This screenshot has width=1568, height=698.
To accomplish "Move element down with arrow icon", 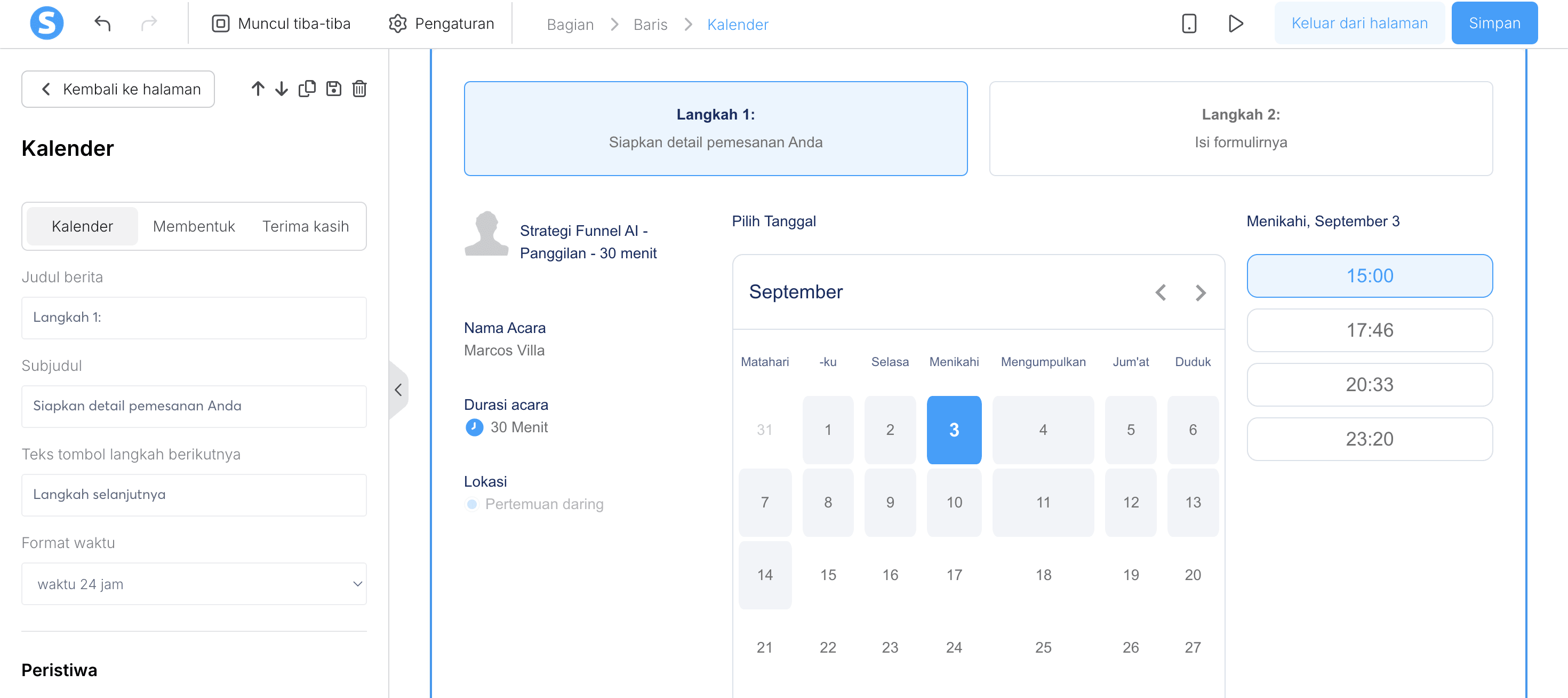I will coord(281,89).
